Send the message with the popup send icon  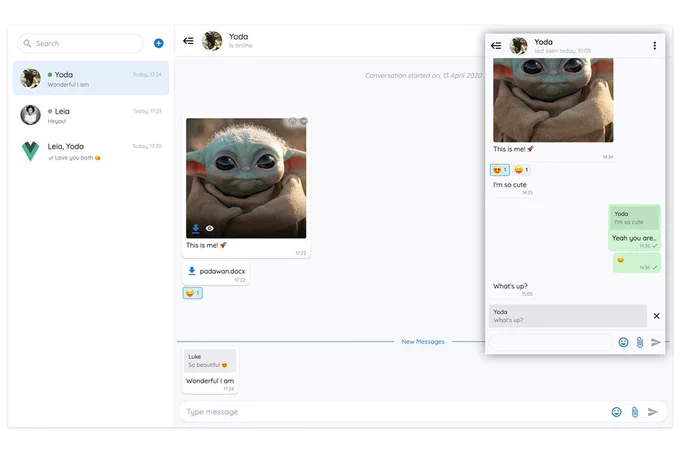656,343
